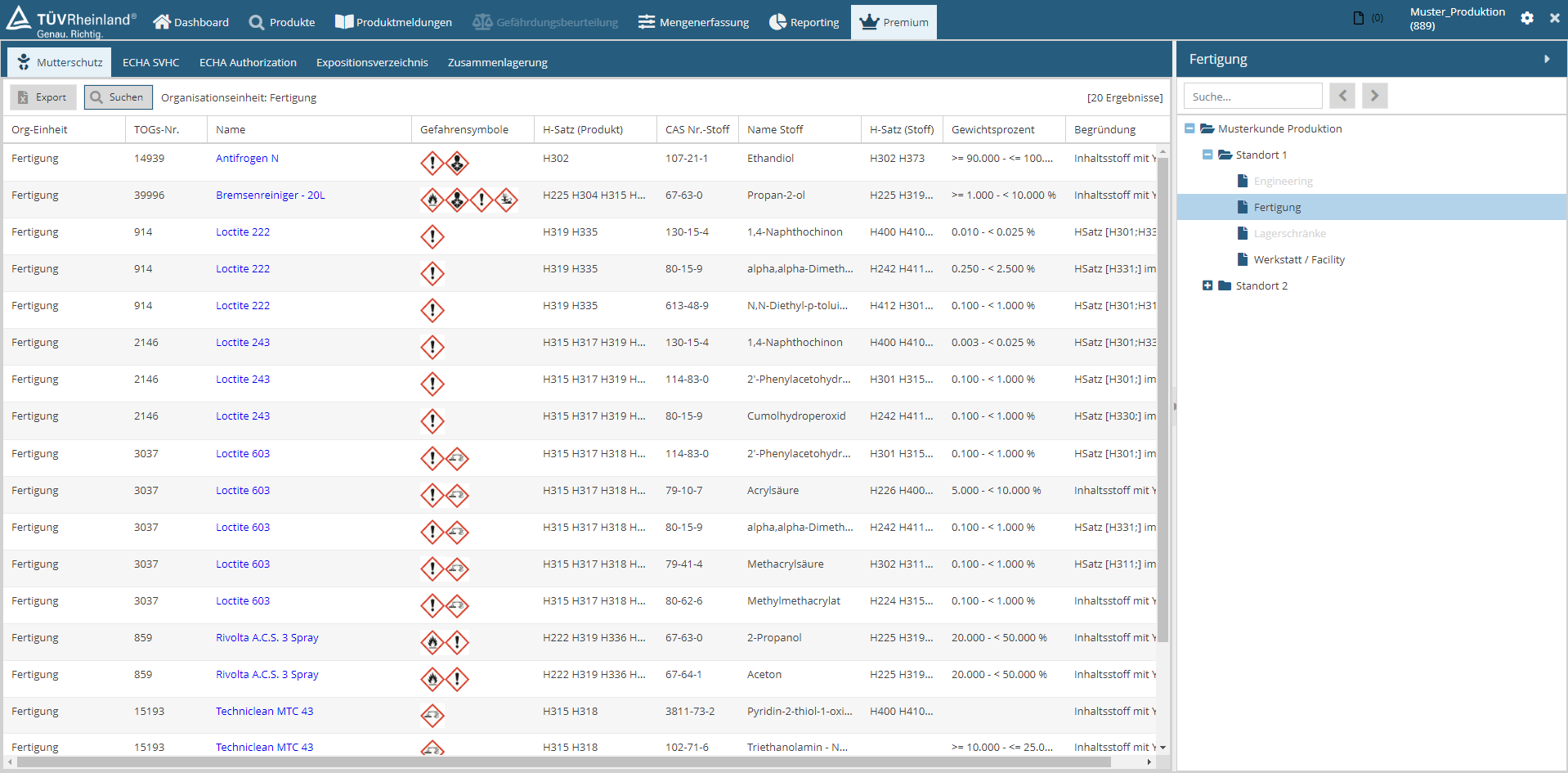Go to next search result arrow
The width and height of the screenshot is (1568, 773).
[x=1374, y=97]
